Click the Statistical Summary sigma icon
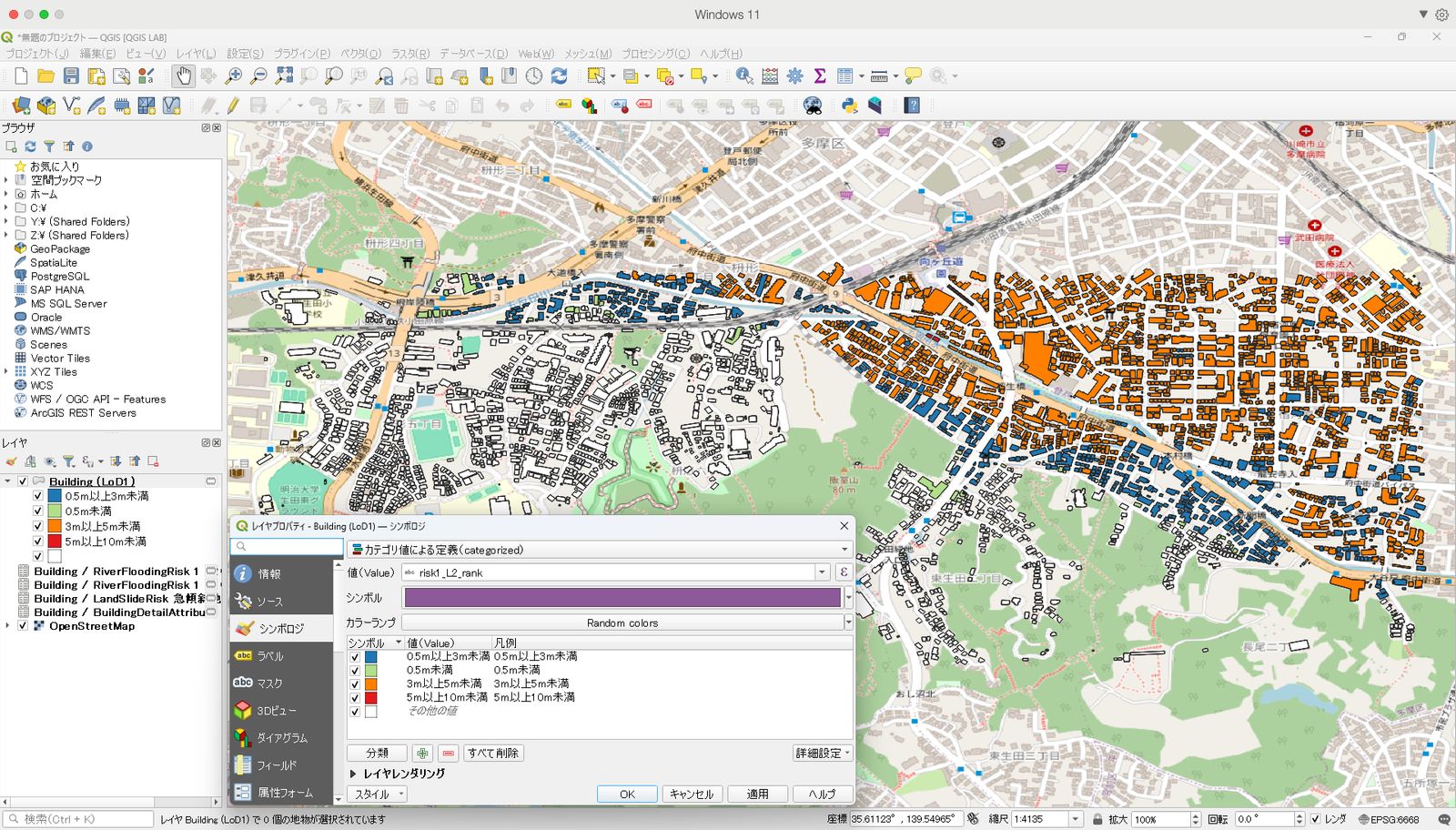Viewport: 1456px width, 830px height. [x=820, y=76]
